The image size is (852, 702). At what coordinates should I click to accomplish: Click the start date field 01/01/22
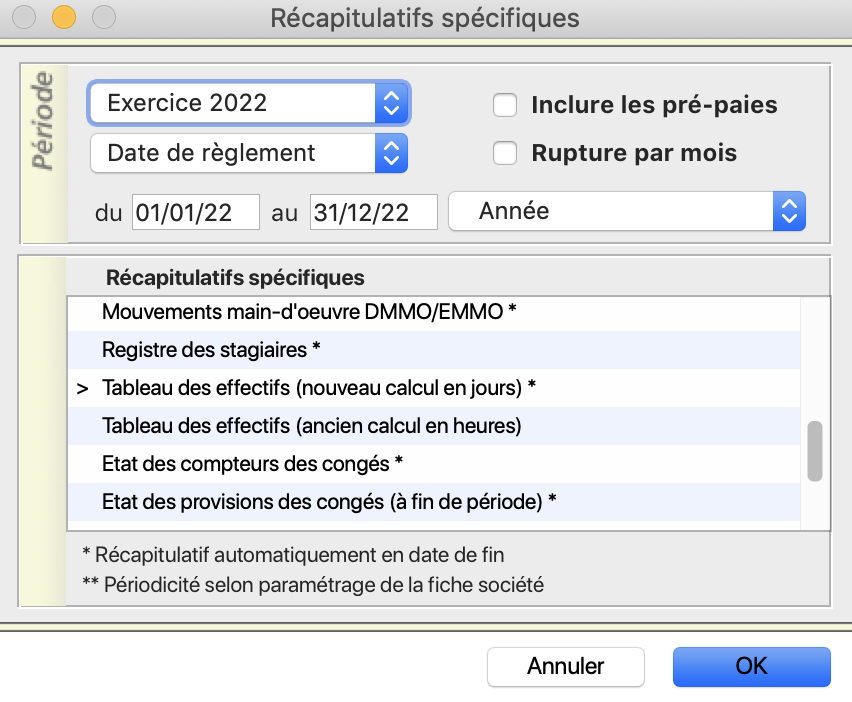click(196, 212)
